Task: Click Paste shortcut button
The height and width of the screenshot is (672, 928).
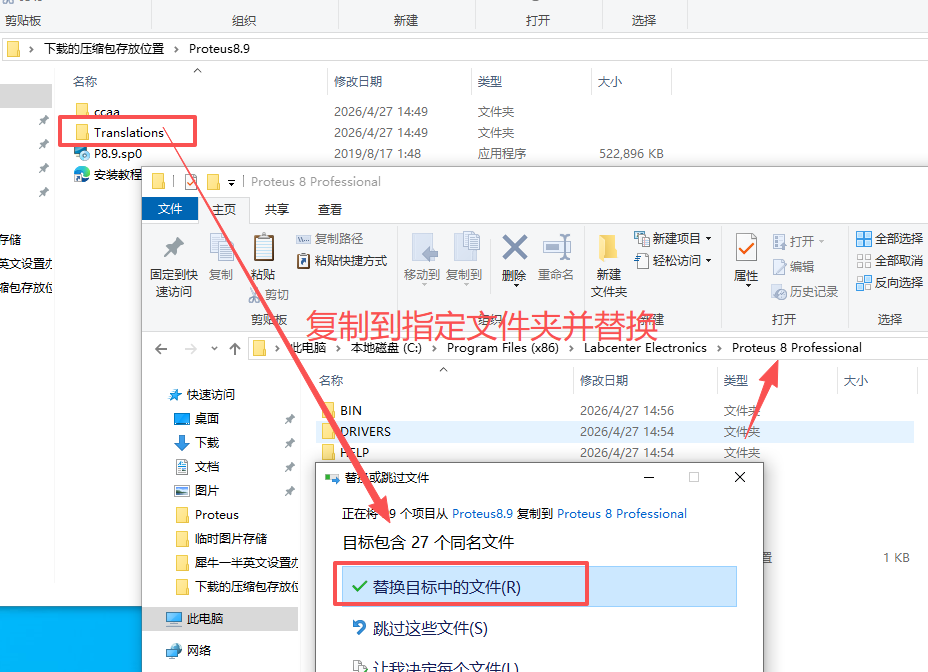Action: (341, 261)
